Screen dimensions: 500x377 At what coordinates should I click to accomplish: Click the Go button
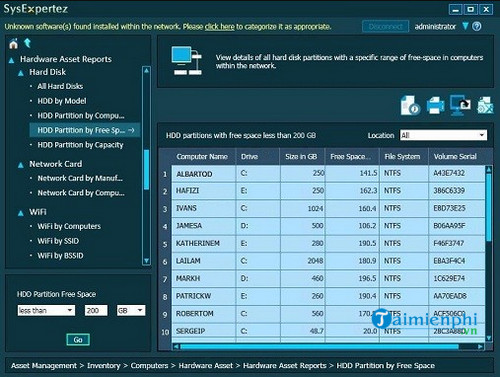(78, 340)
